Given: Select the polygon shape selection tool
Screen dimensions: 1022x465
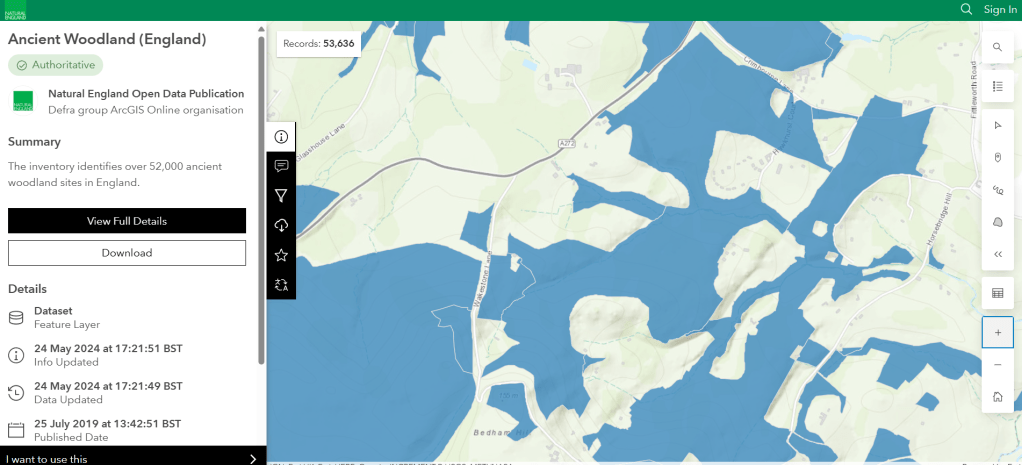Looking at the screenshot, I should click(997, 221).
